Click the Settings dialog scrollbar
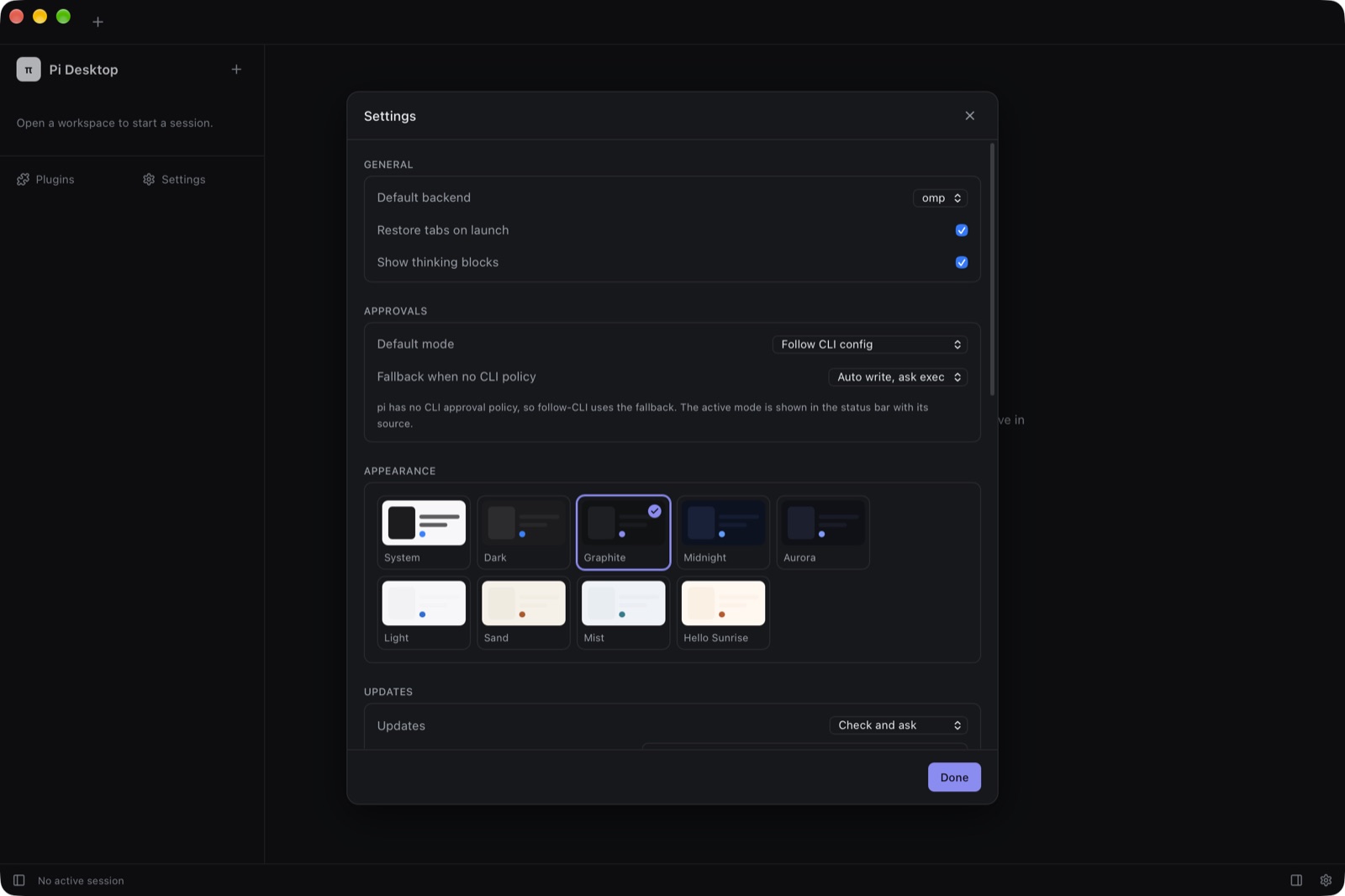 [x=993, y=269]
